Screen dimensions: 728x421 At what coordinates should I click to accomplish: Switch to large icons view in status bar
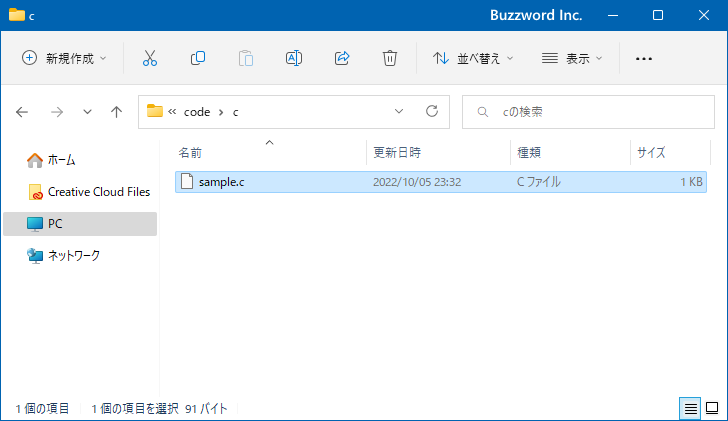[x=712, y=408]
